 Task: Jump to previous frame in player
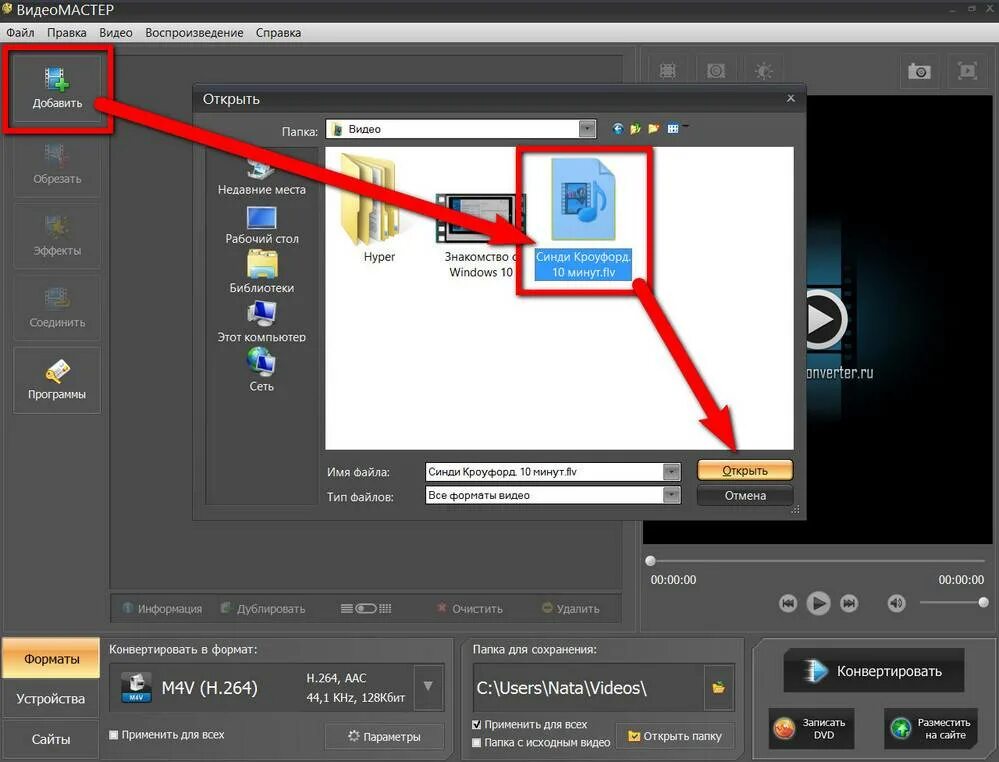788,603
